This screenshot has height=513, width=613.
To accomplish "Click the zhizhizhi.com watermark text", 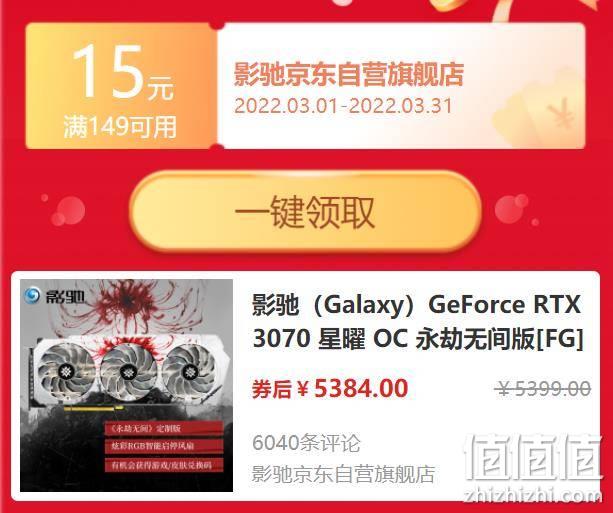I will click(532, 495).
